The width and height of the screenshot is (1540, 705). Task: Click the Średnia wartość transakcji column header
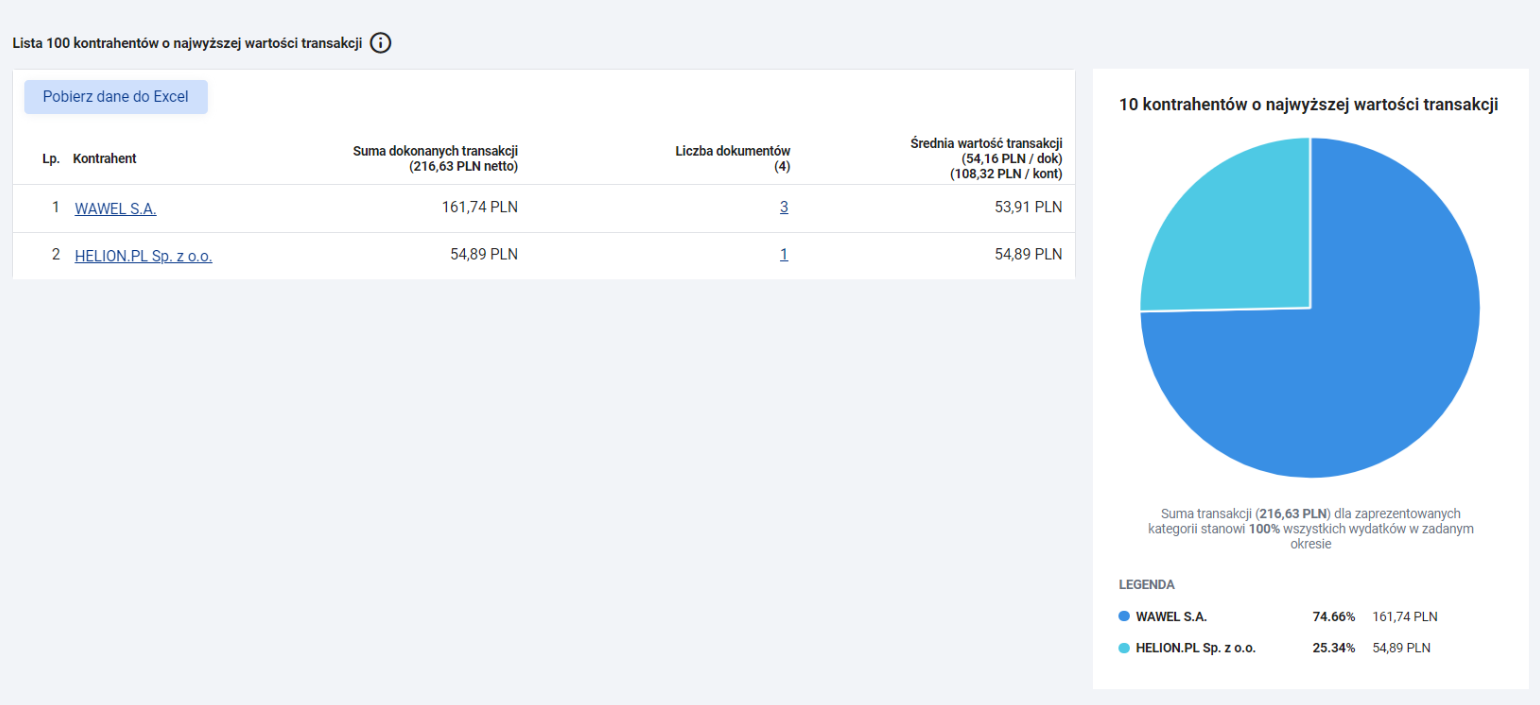pos(986,158)
